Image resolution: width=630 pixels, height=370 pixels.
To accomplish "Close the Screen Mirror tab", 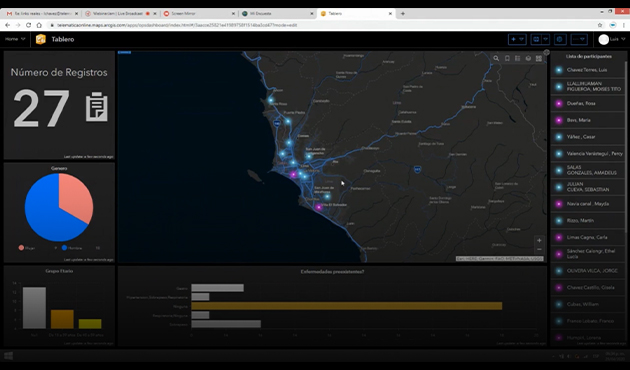I will coord(233,13).
